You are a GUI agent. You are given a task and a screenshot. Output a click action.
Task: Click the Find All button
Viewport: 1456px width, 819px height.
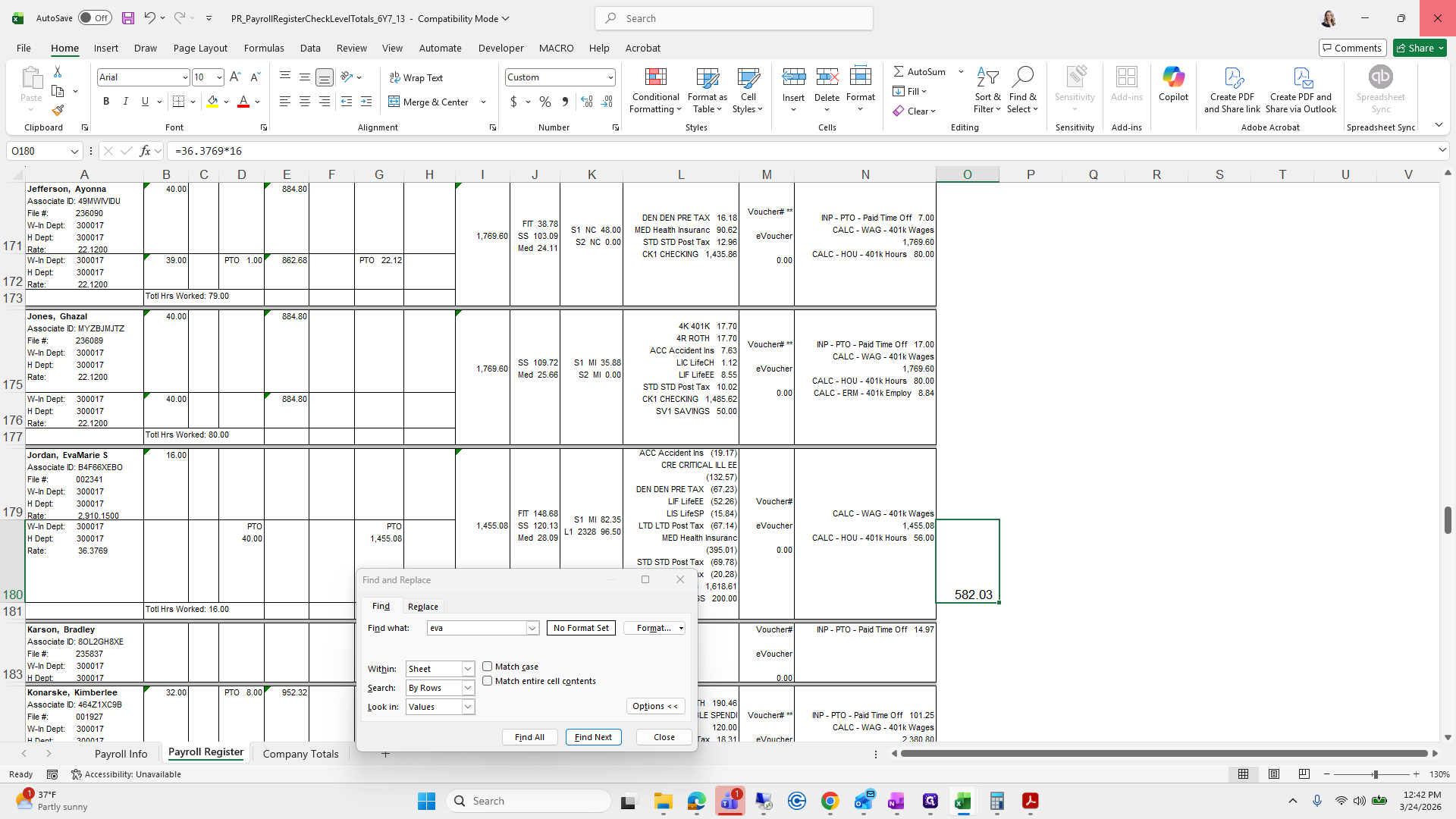529,737
